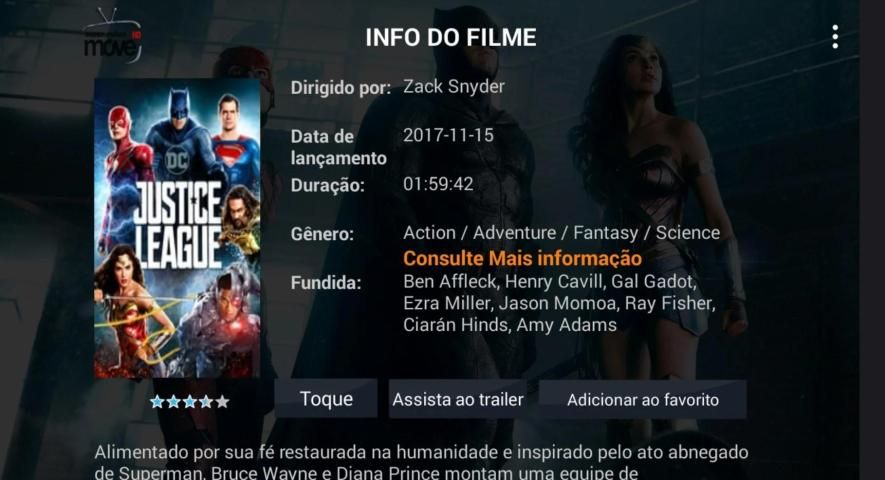Click the fourth rating star
Image resolution: width=885 pixels, height=480 pixels.
pos(206,402)
